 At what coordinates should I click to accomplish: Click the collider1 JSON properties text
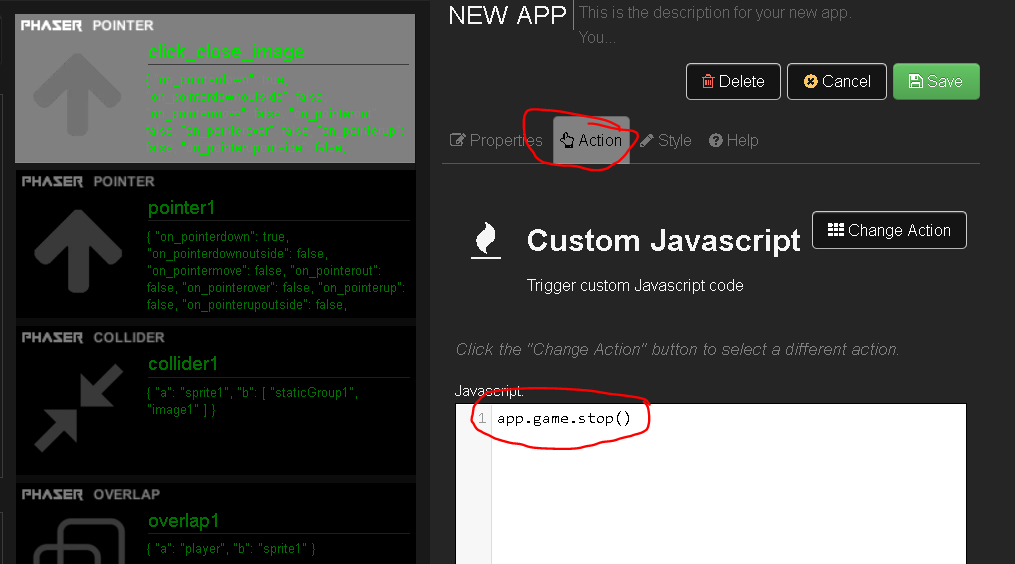click(x=252, y=401)
